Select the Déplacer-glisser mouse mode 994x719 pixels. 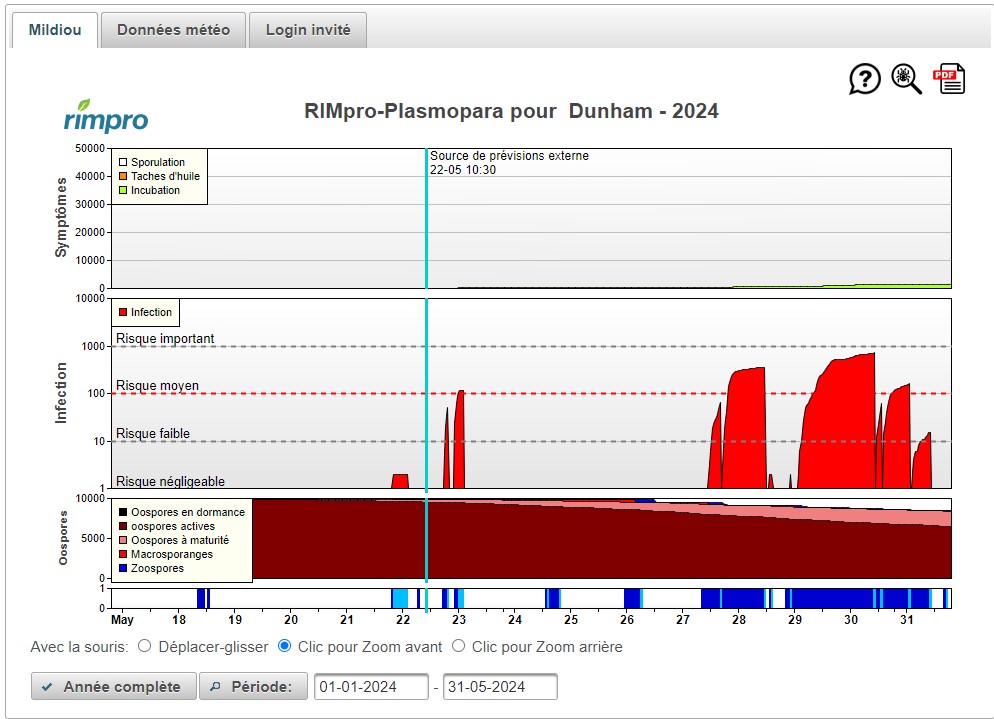click(144, 647)
